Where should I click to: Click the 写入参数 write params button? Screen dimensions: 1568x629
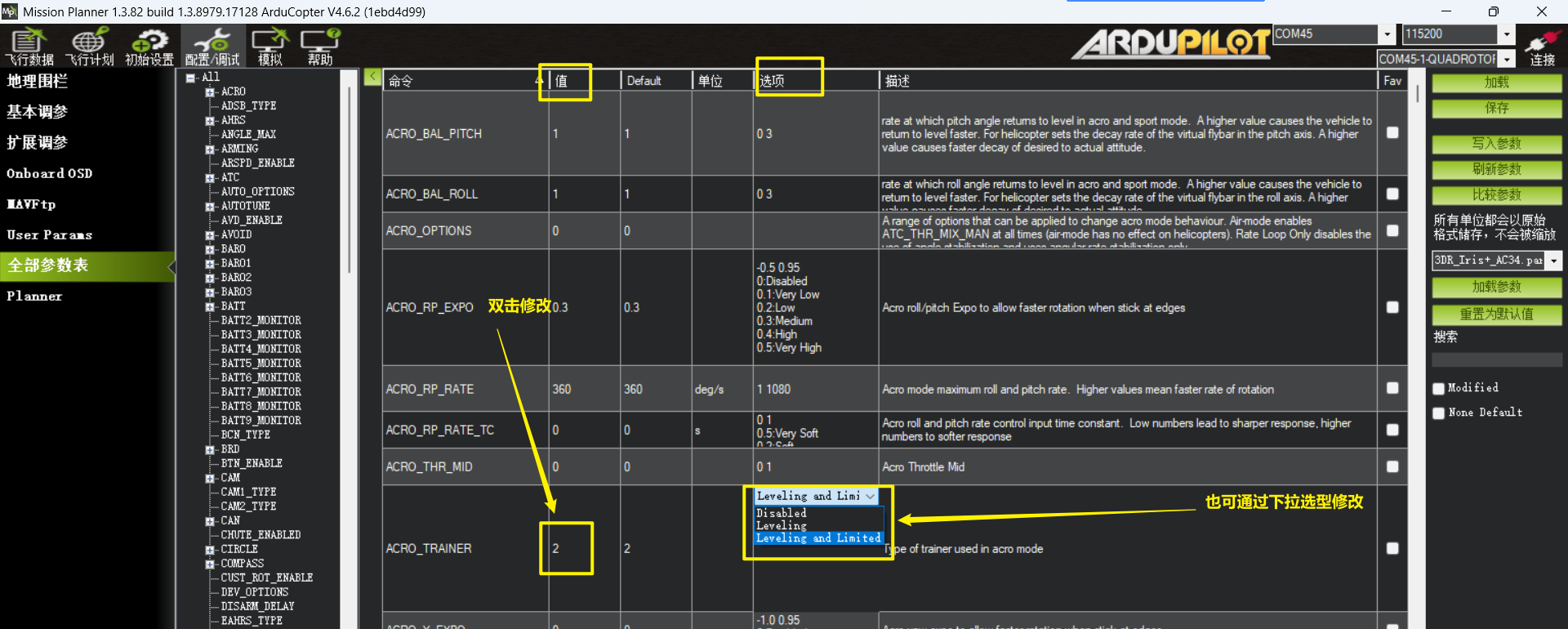point(1496,144)
